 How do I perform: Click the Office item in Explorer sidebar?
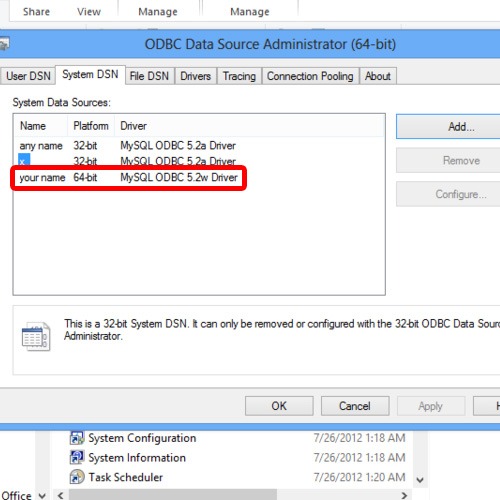point(16,495)
